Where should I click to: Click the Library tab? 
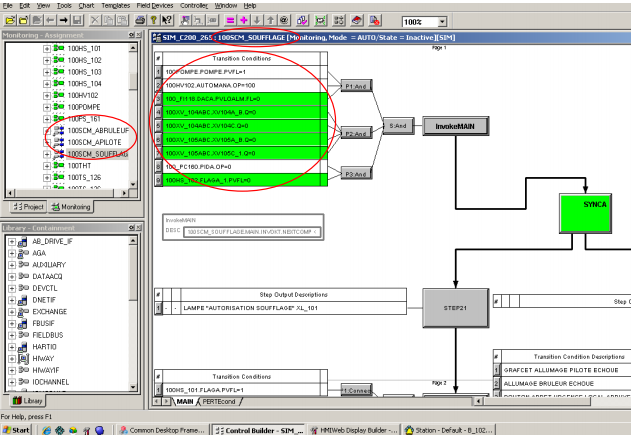click(27, 401)
